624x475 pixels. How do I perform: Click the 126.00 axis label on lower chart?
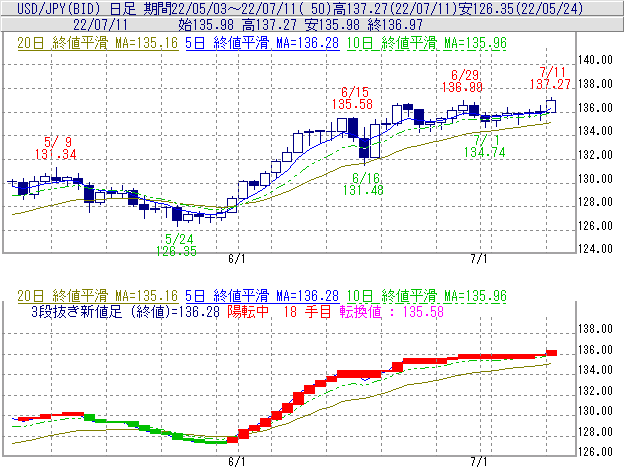[x=595, y=452]
